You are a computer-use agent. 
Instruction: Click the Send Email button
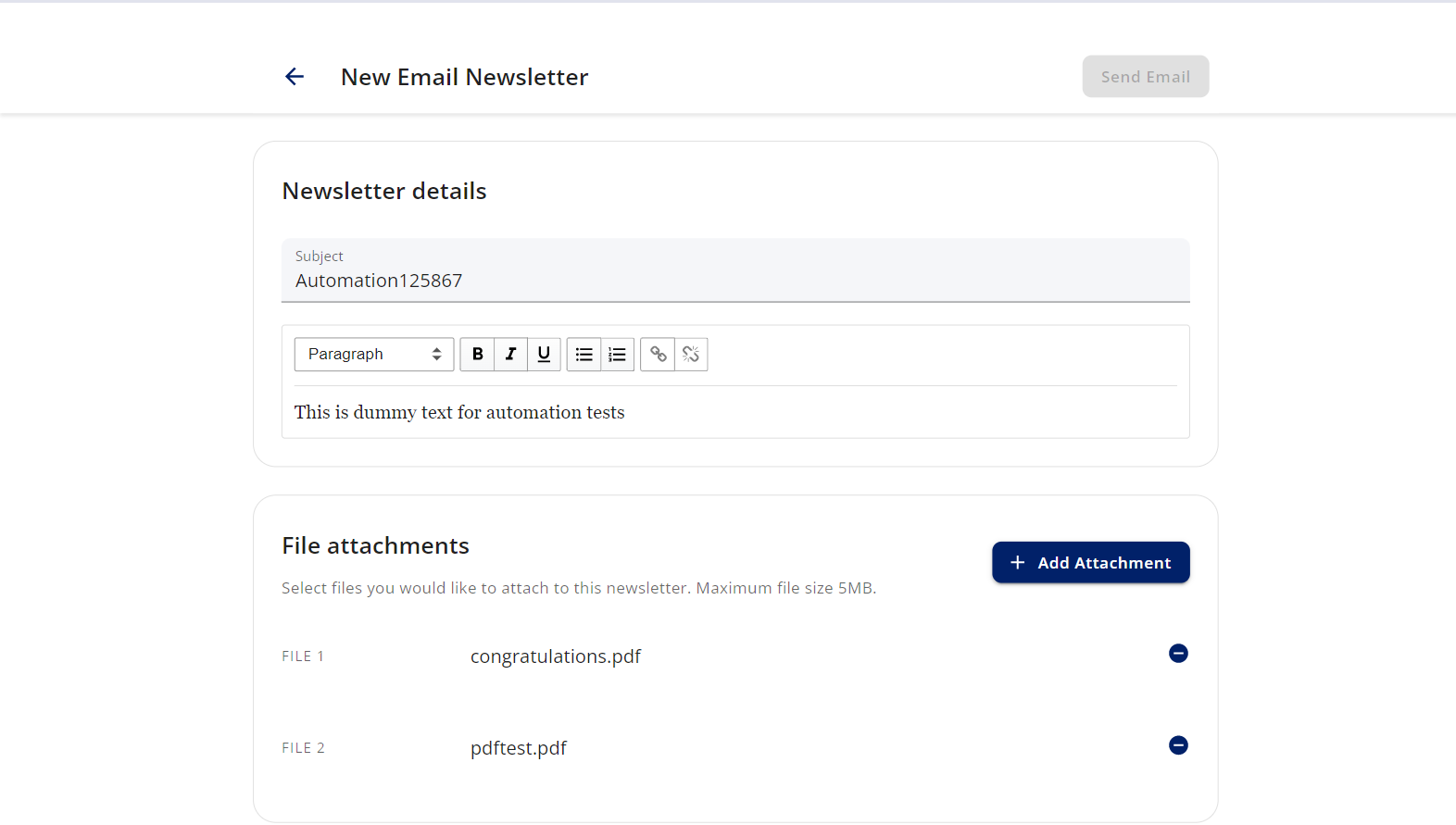click(x=1146, y=77)
